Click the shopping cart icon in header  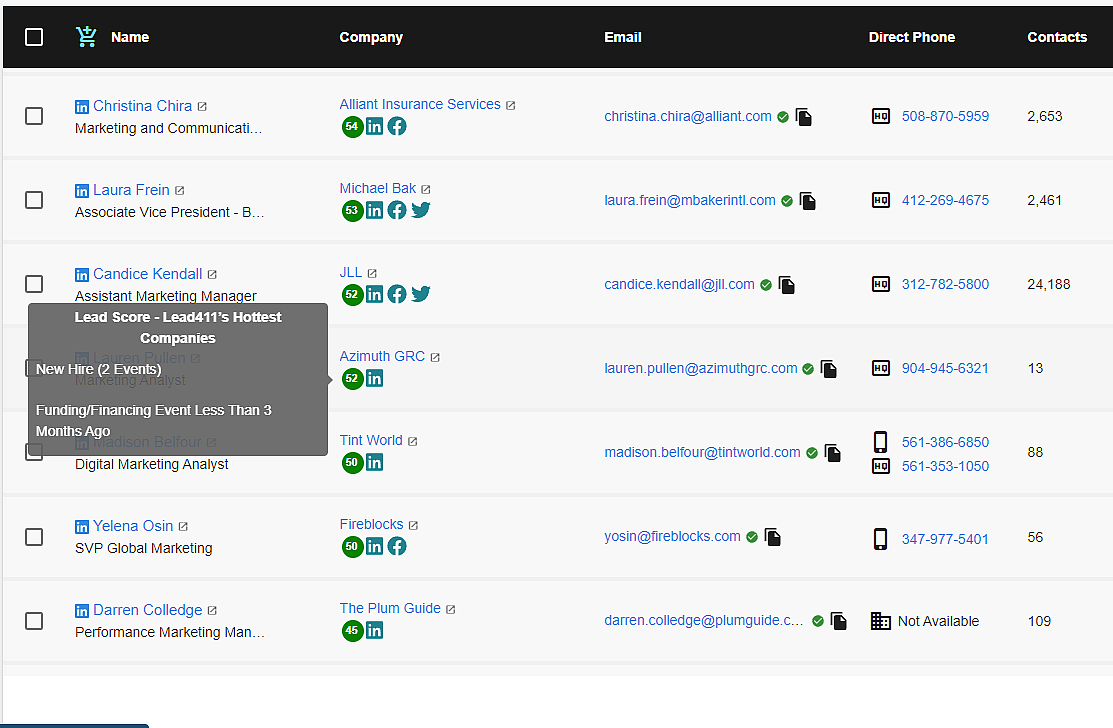click(86, 36)
